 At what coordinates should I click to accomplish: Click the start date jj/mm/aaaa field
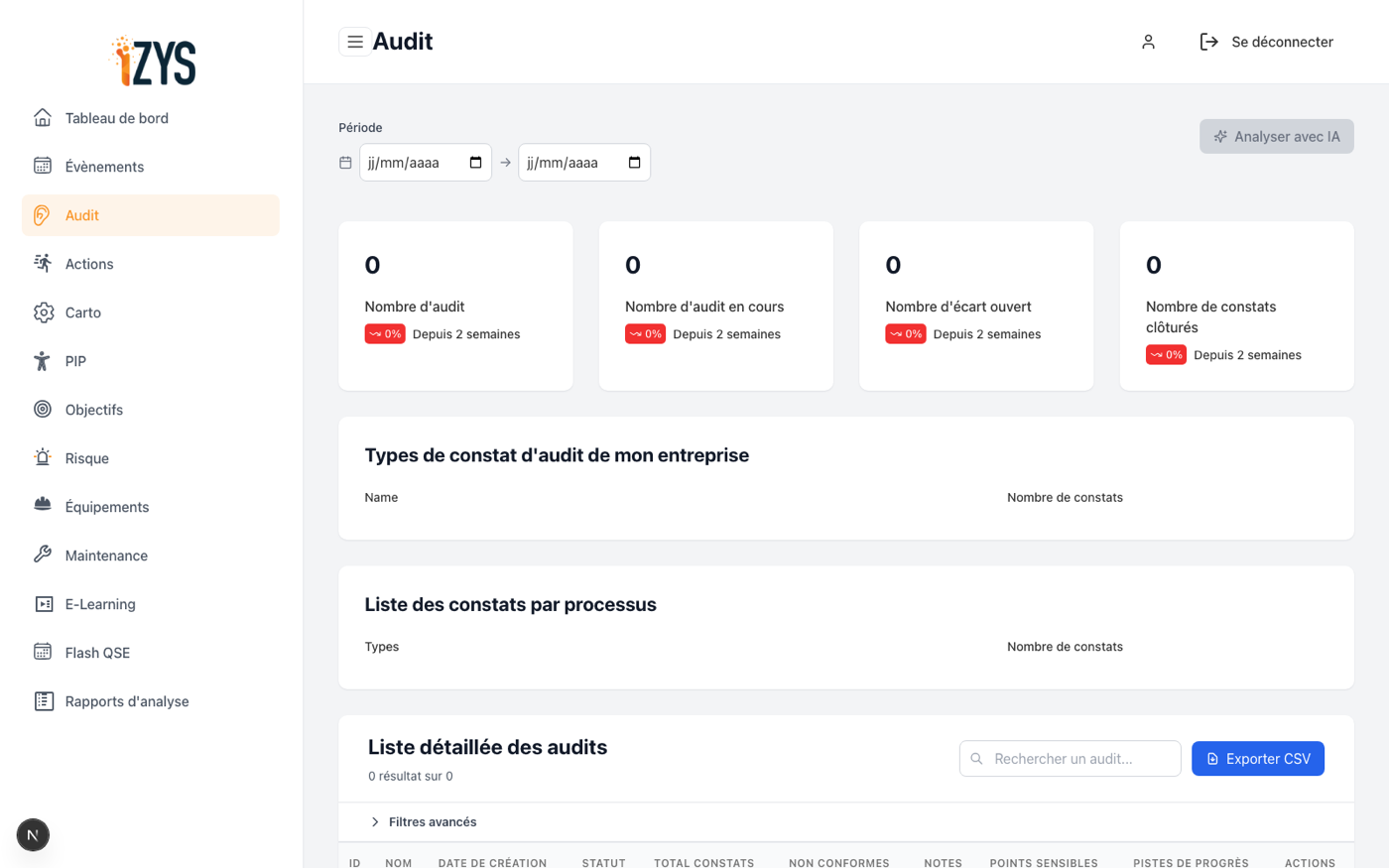coord(426,163)
